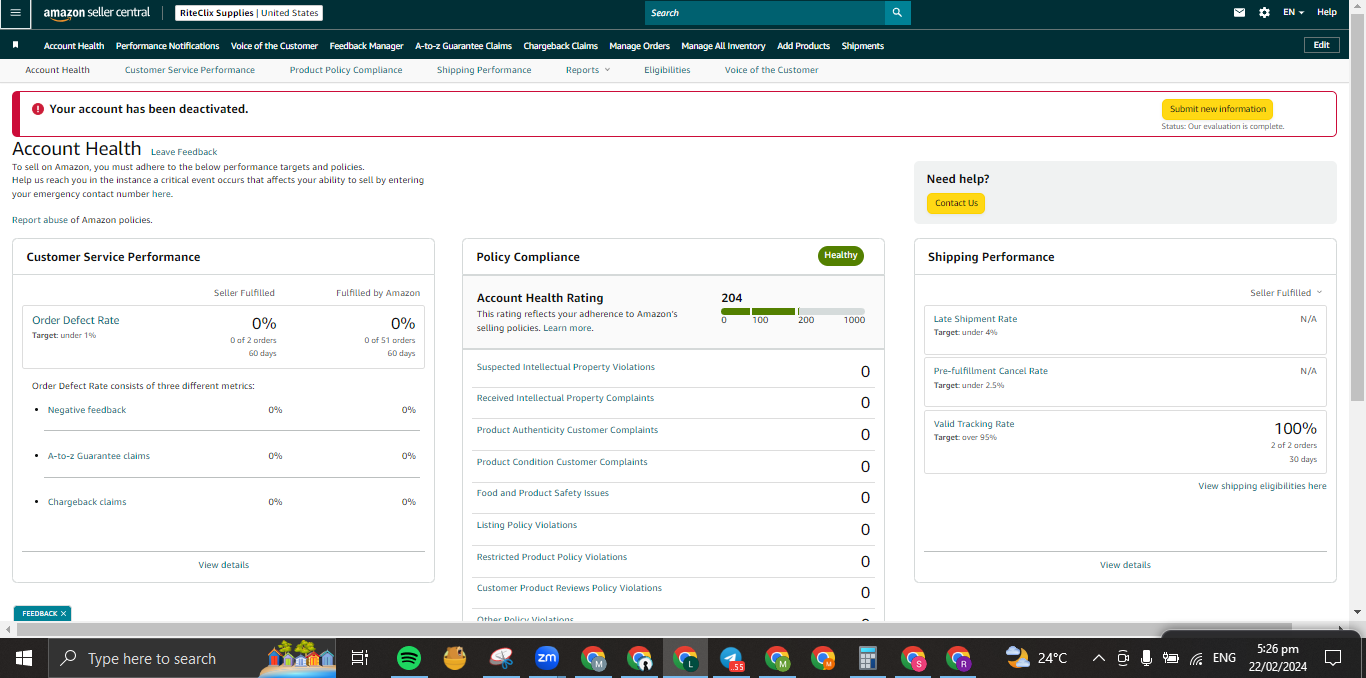Show hidden system tray icons
The image size is (1366, 678).
(1099, 658)
